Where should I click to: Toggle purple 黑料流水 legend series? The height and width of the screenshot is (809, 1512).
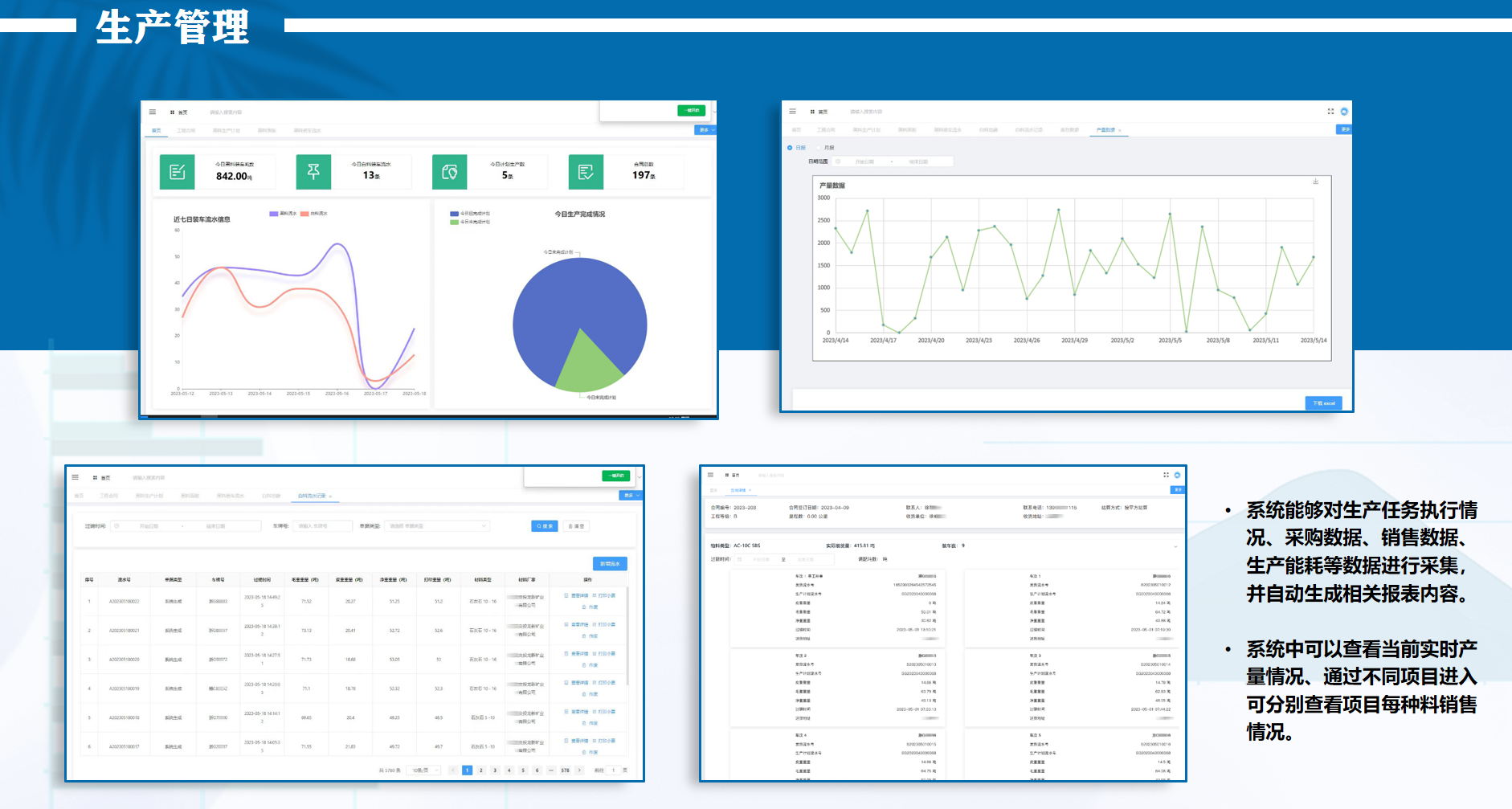283,214
